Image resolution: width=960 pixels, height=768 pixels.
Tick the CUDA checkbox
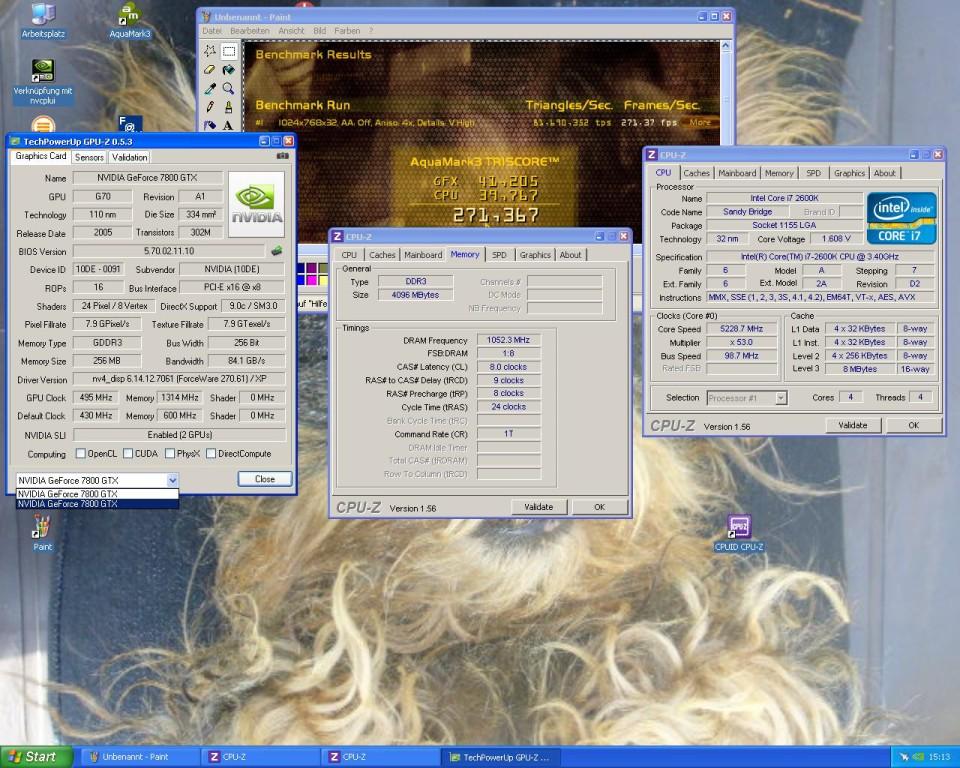(128, 454)
